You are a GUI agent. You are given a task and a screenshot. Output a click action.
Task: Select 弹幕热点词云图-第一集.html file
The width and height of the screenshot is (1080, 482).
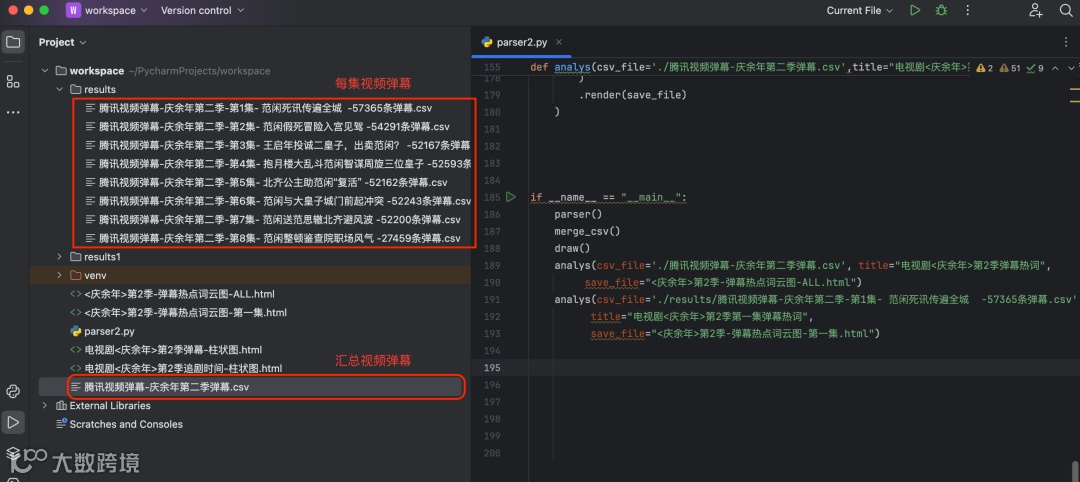tap(178, 313)
